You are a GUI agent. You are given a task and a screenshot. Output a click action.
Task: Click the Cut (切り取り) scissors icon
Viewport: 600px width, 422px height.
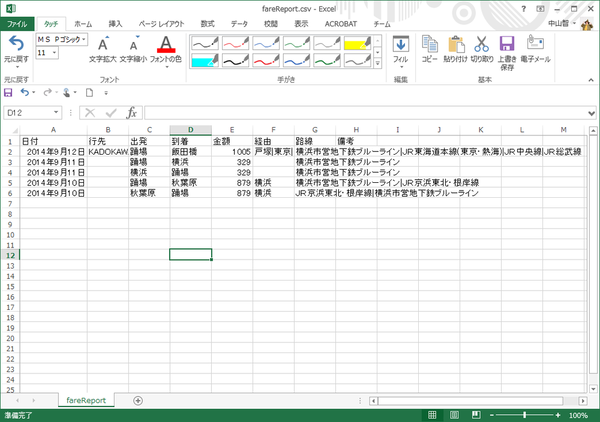pyautogui.click(x=481, y=44)
